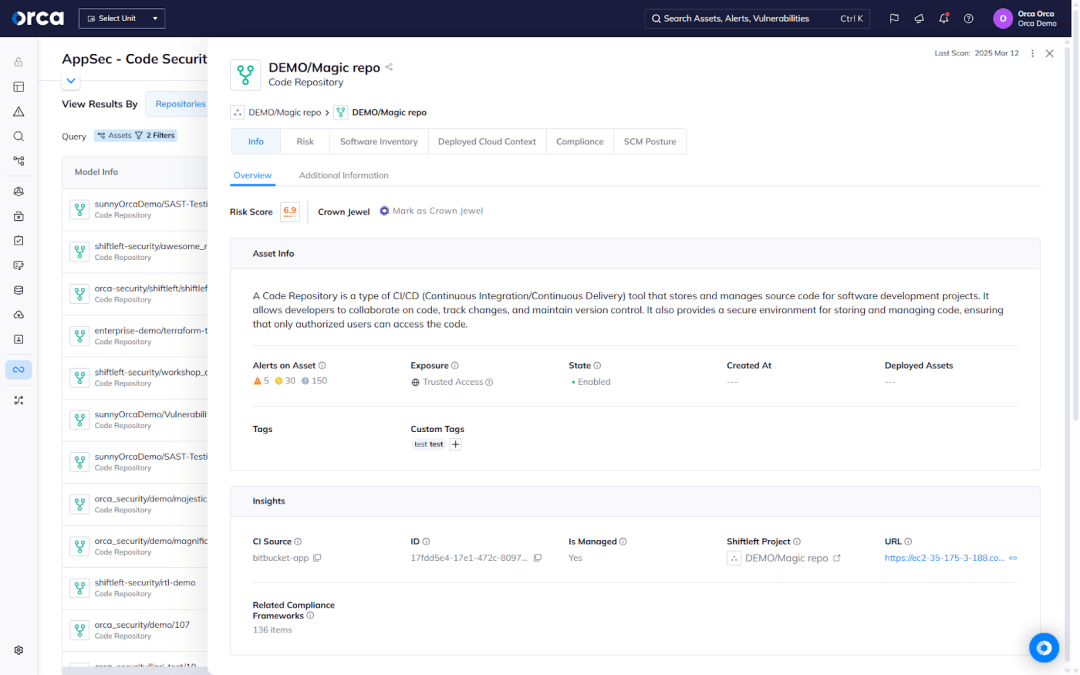Click the 2 Filters query chip
1080x675 pixels.
pos(155,136)
